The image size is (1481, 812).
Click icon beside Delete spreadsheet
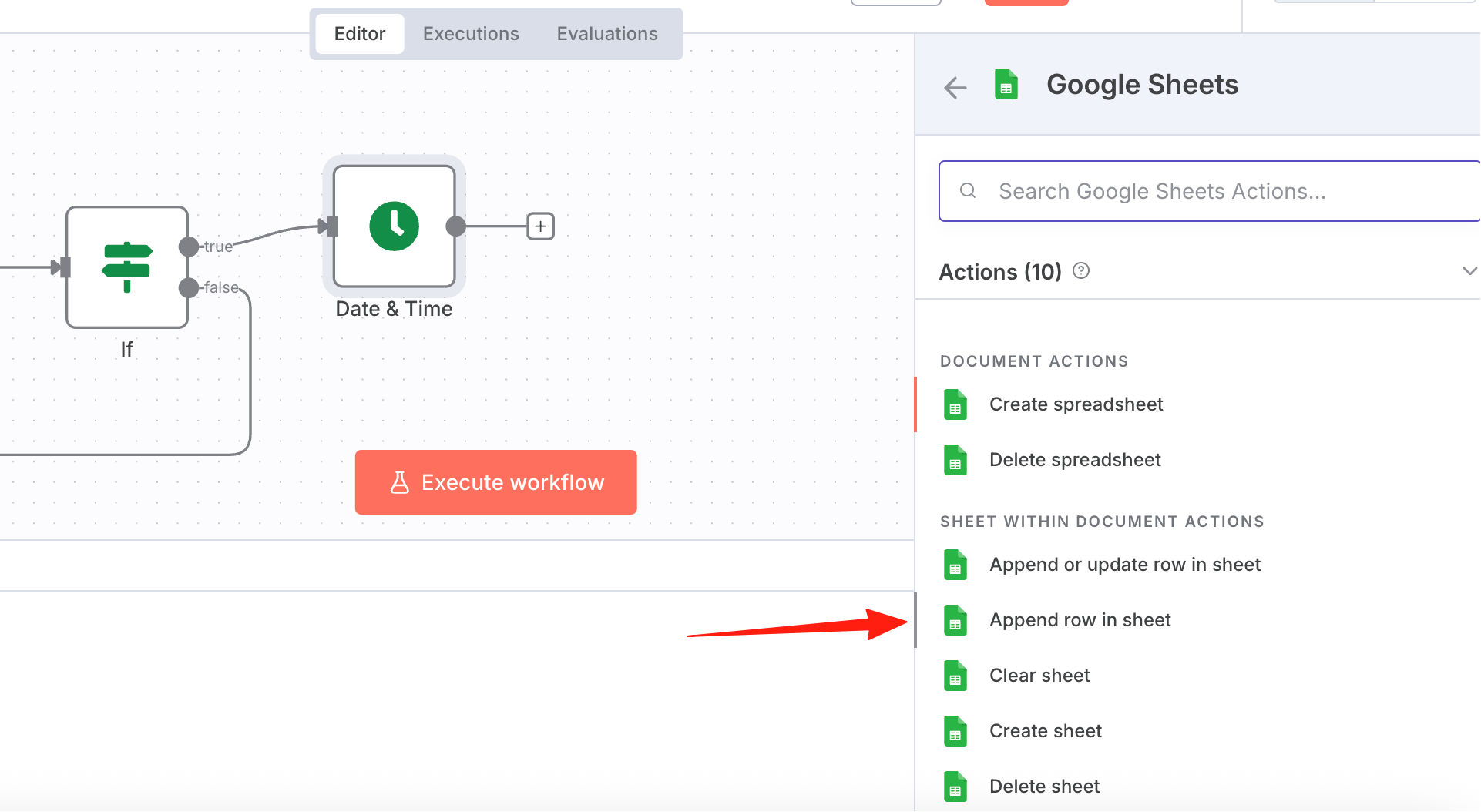[955, 460]
